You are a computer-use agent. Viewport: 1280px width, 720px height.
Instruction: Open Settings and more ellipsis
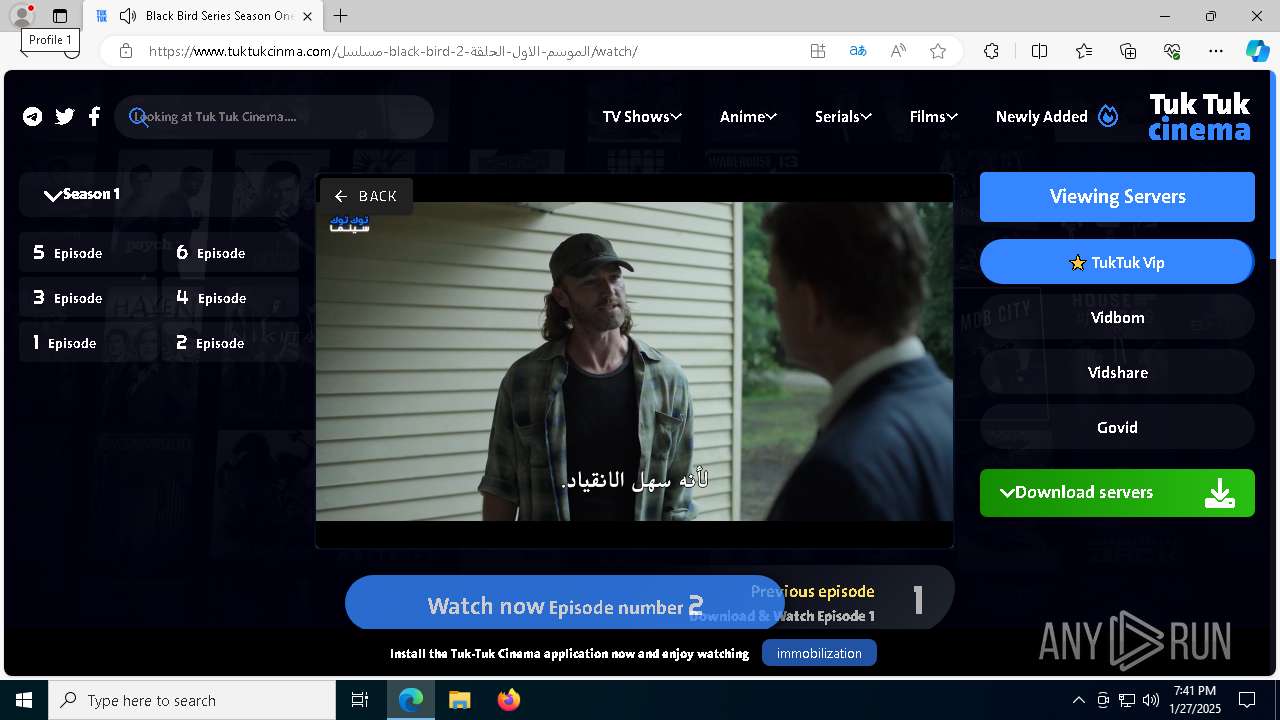(x=1216, y=51)
